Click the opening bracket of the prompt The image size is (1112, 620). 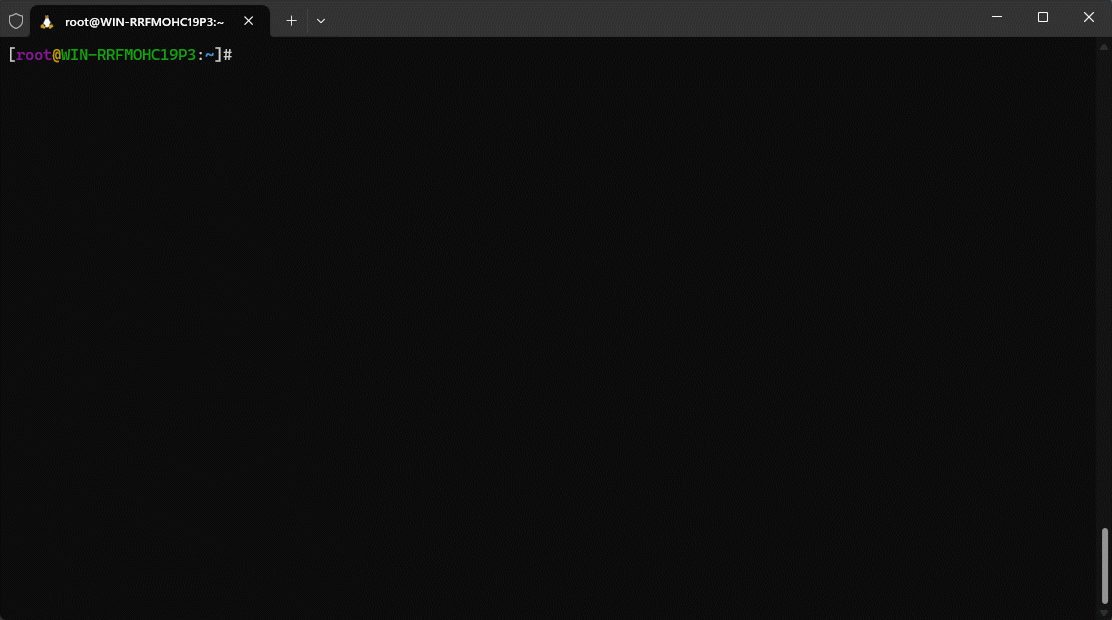pyautogui.click(x=12, y=55)
